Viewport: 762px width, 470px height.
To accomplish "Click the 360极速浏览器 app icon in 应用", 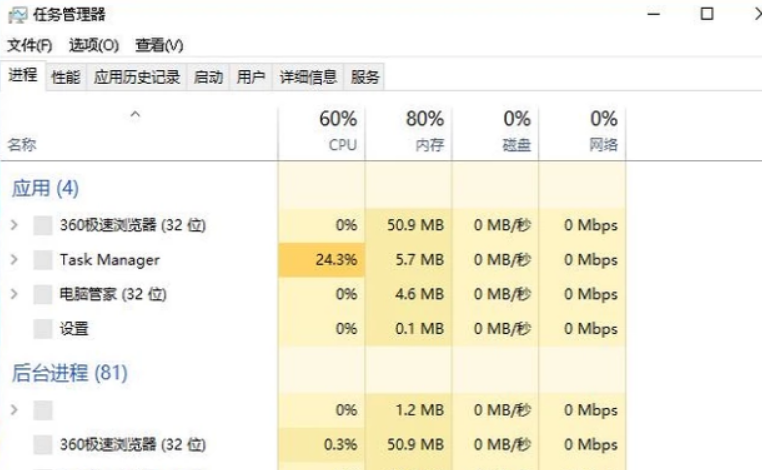I will coord(42,225).
